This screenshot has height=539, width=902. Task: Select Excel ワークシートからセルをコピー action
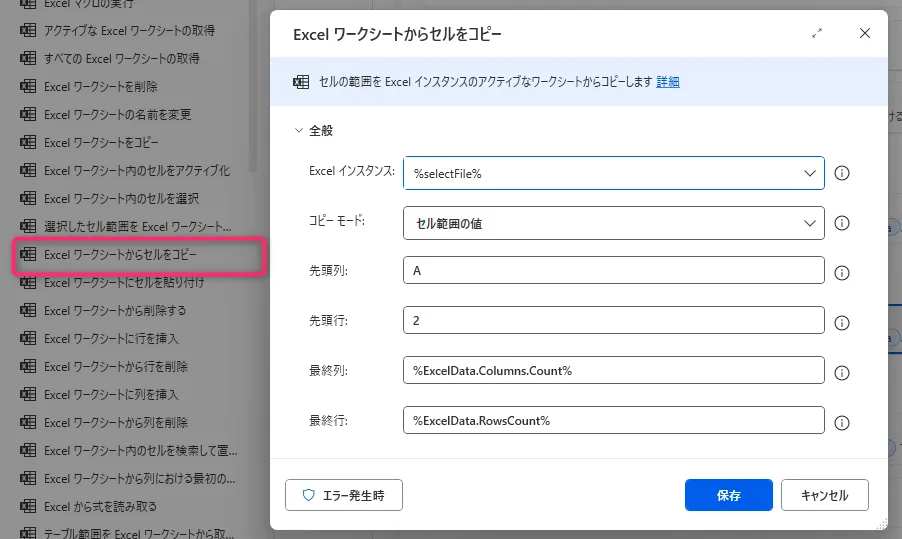coord(120,255)
